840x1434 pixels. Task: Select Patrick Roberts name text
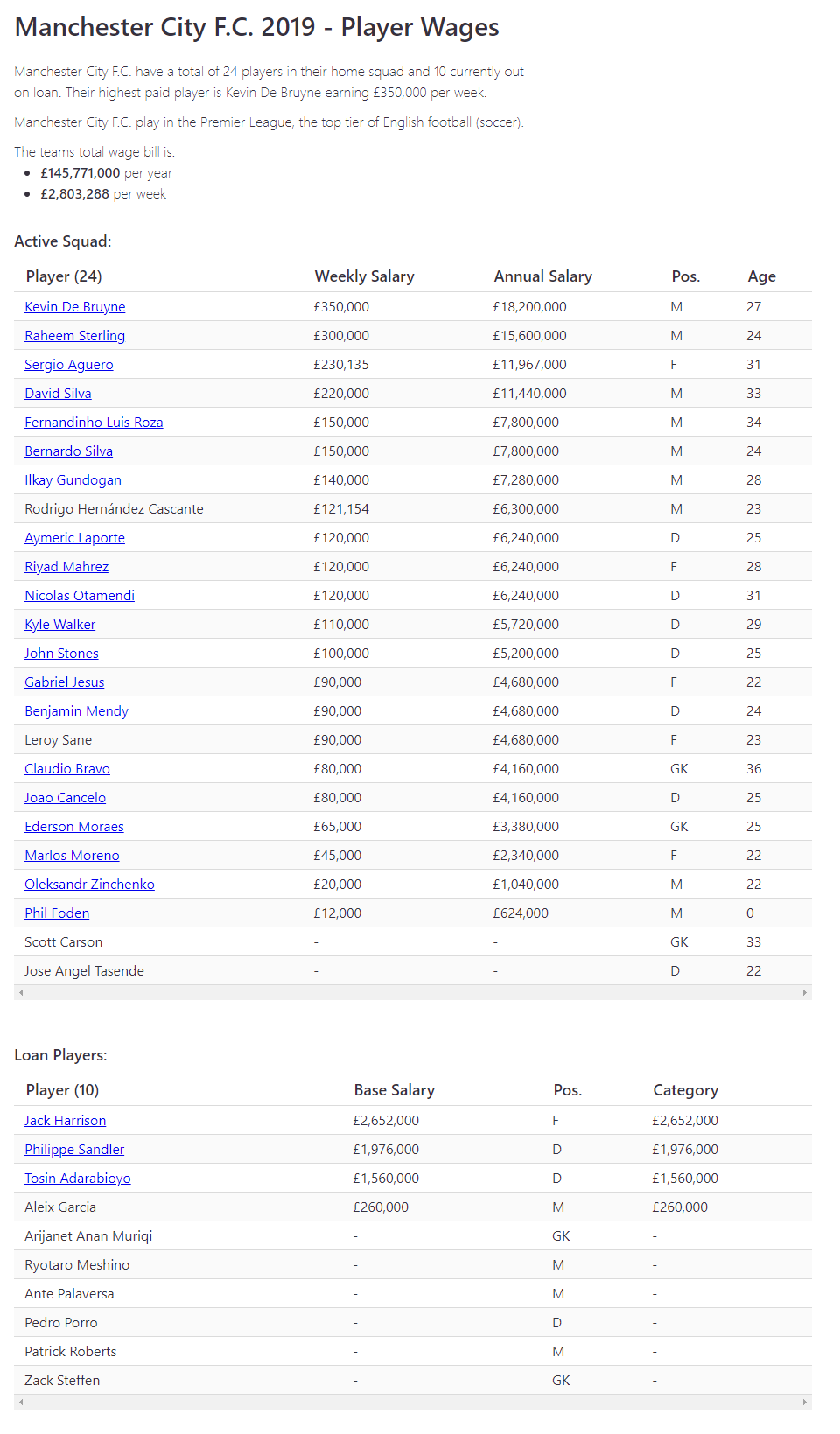click(x=70, y=1352)
